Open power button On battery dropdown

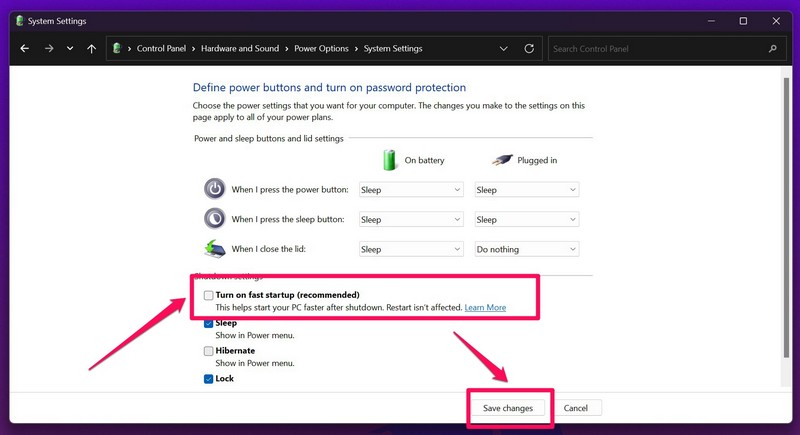pyautogui.click(x=411, y=190)
